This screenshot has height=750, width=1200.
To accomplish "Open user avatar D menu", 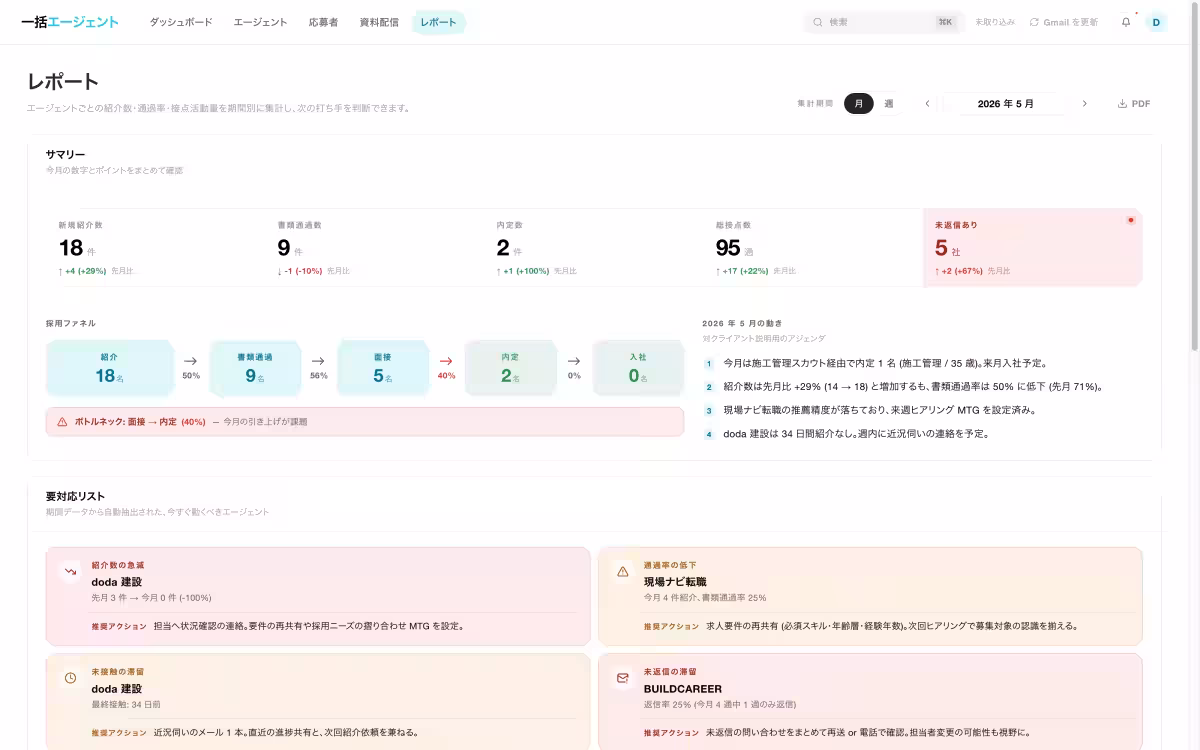I will tap(1157, 22).
